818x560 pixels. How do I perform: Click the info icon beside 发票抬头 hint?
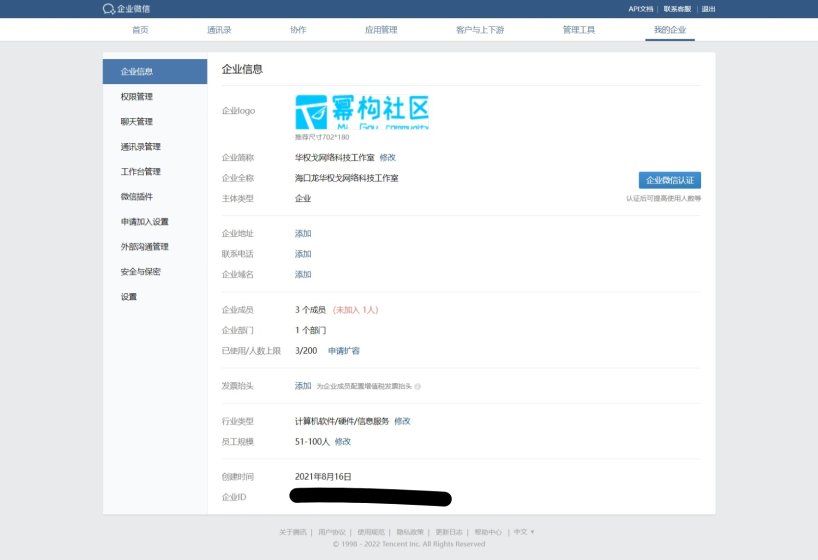point(417,386)
